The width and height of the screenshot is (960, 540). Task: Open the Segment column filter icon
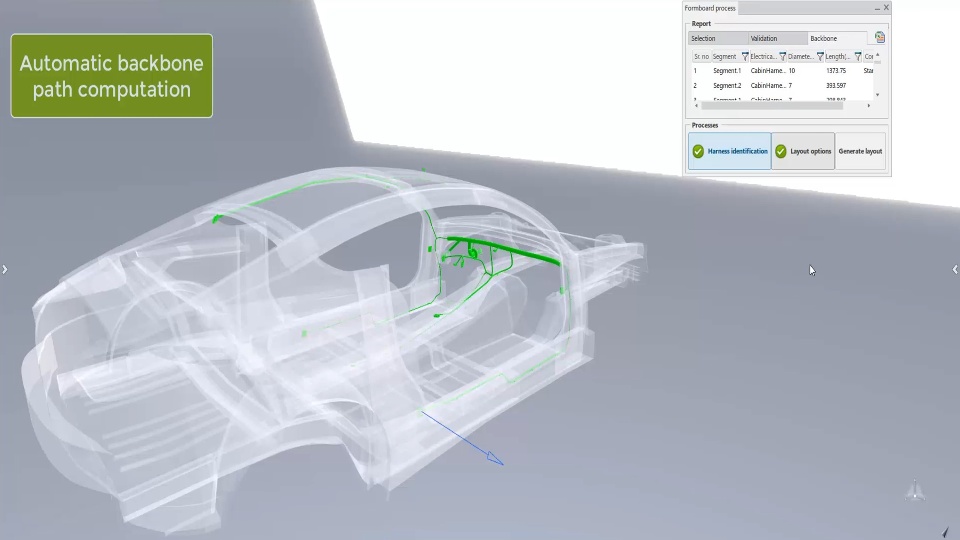coord(745,56)
